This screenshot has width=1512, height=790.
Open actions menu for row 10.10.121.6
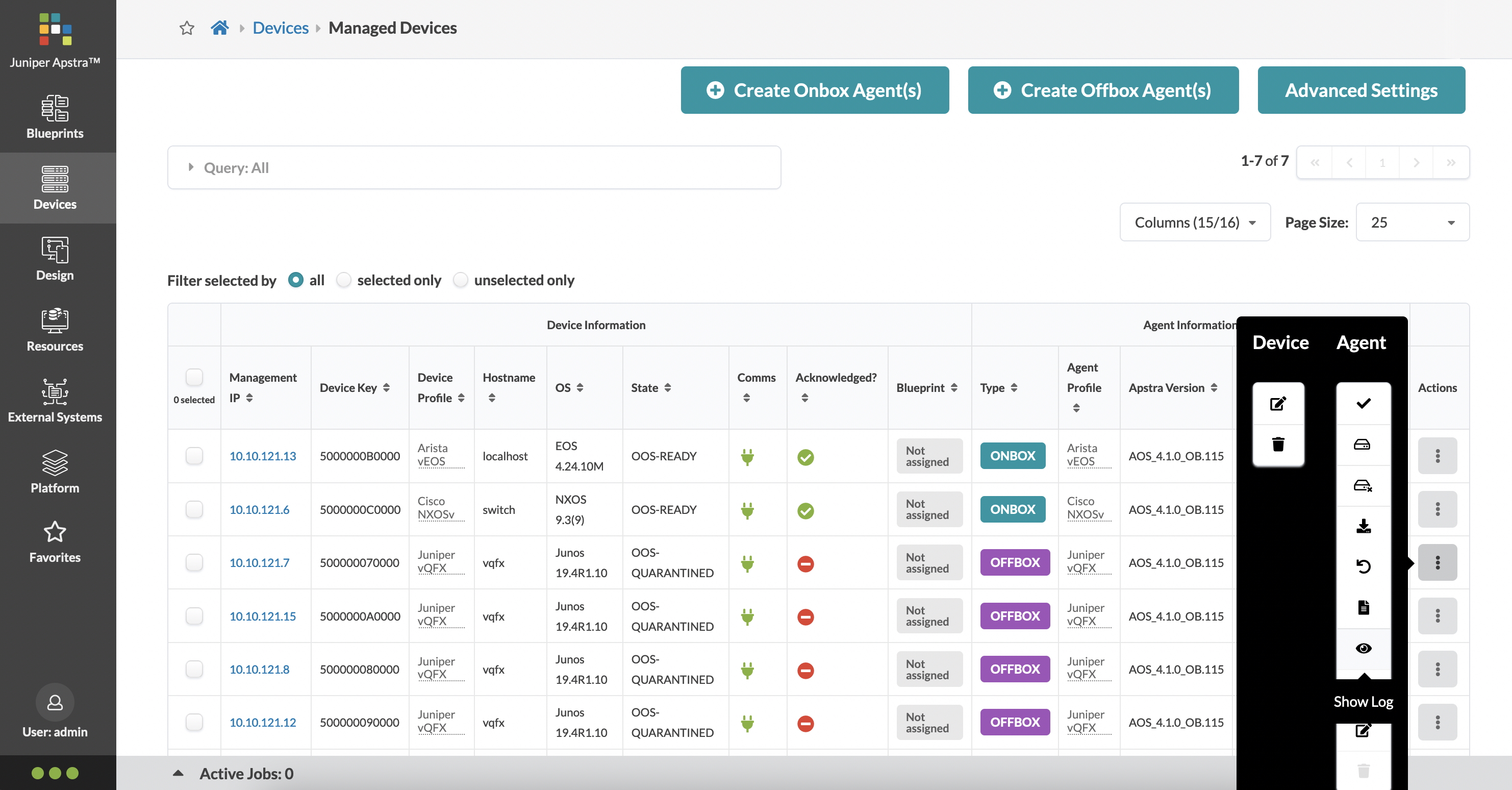(x=1438, y=509)
